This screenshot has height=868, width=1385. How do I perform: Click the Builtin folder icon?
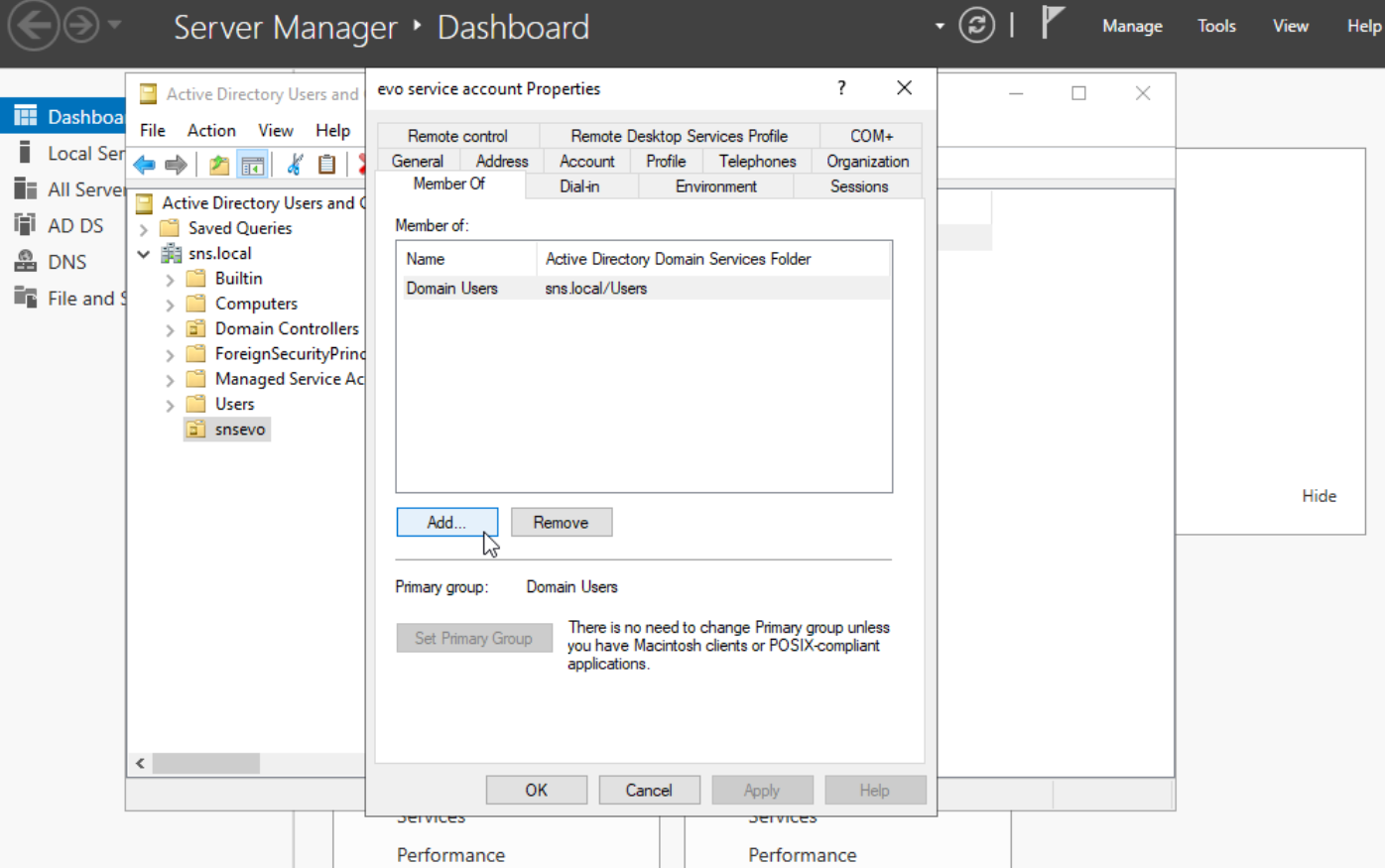tap(196, 278)
